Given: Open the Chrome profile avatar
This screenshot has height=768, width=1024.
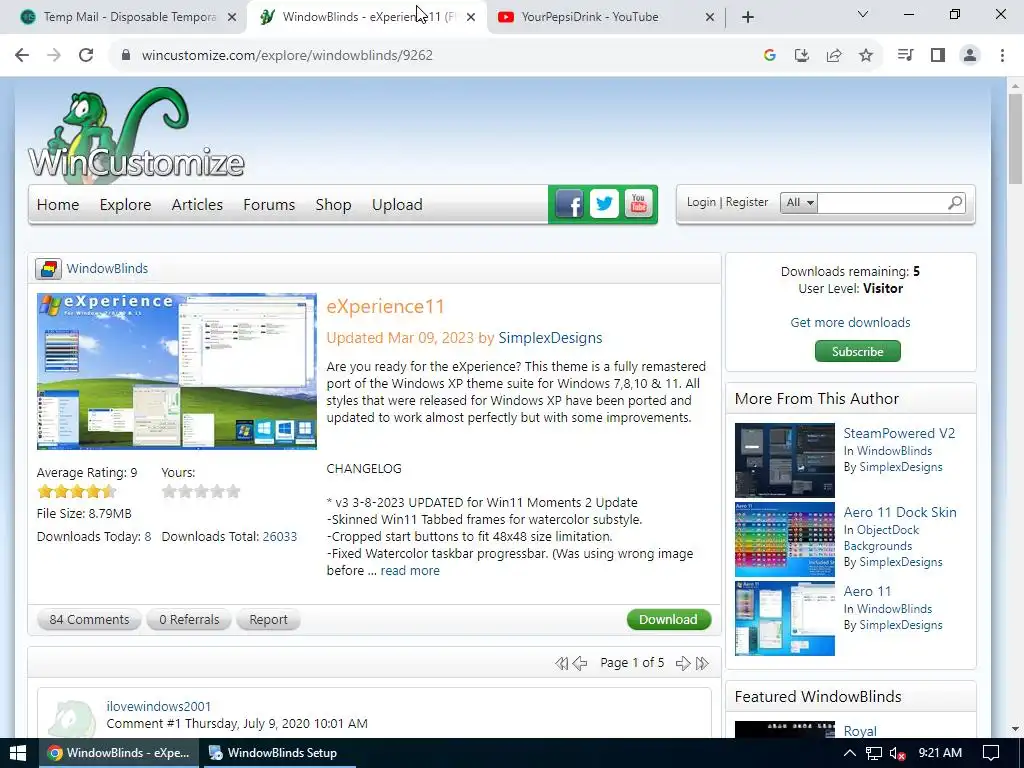Looking at the screenshot, I should (x=970, y=55).
